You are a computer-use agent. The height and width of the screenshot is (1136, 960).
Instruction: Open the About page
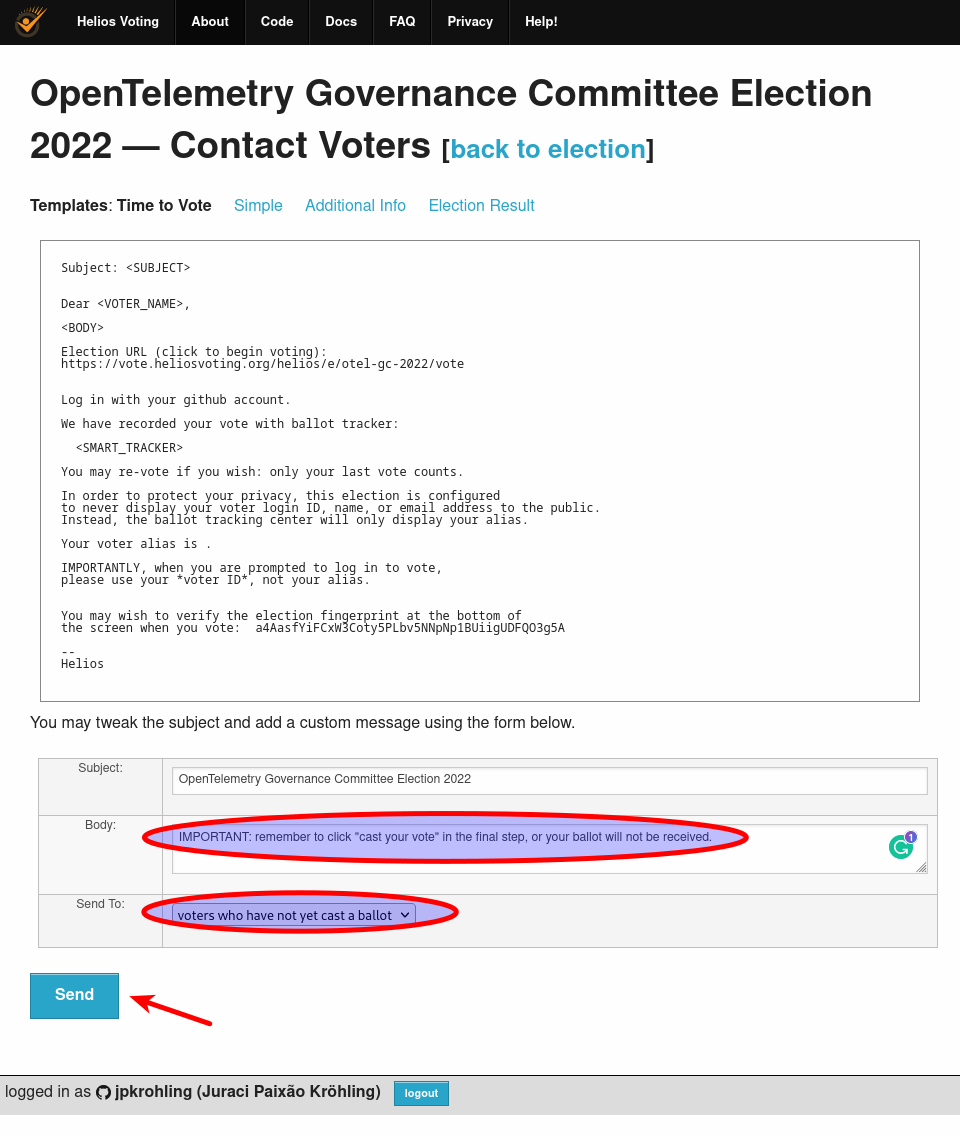210,21
